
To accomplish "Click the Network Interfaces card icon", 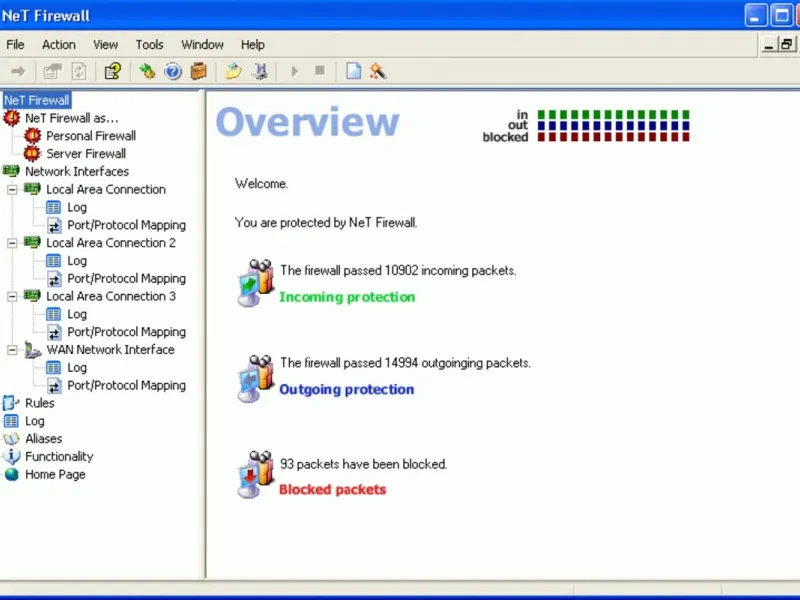I will point(11,171).
